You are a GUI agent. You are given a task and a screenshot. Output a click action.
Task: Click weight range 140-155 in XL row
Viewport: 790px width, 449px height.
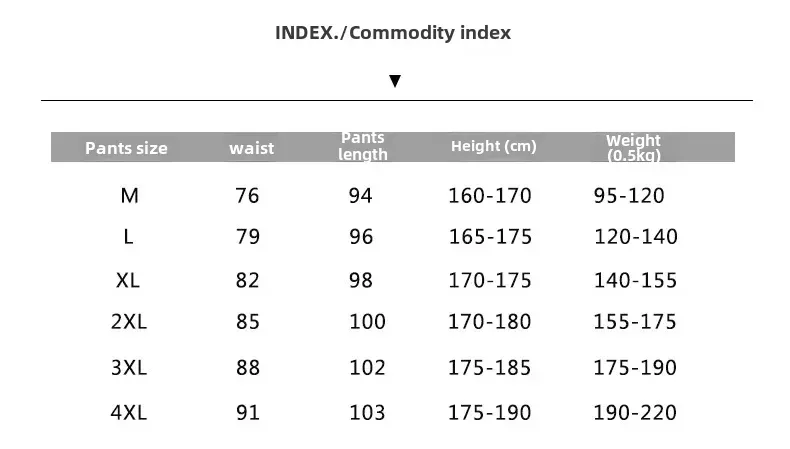635,280
